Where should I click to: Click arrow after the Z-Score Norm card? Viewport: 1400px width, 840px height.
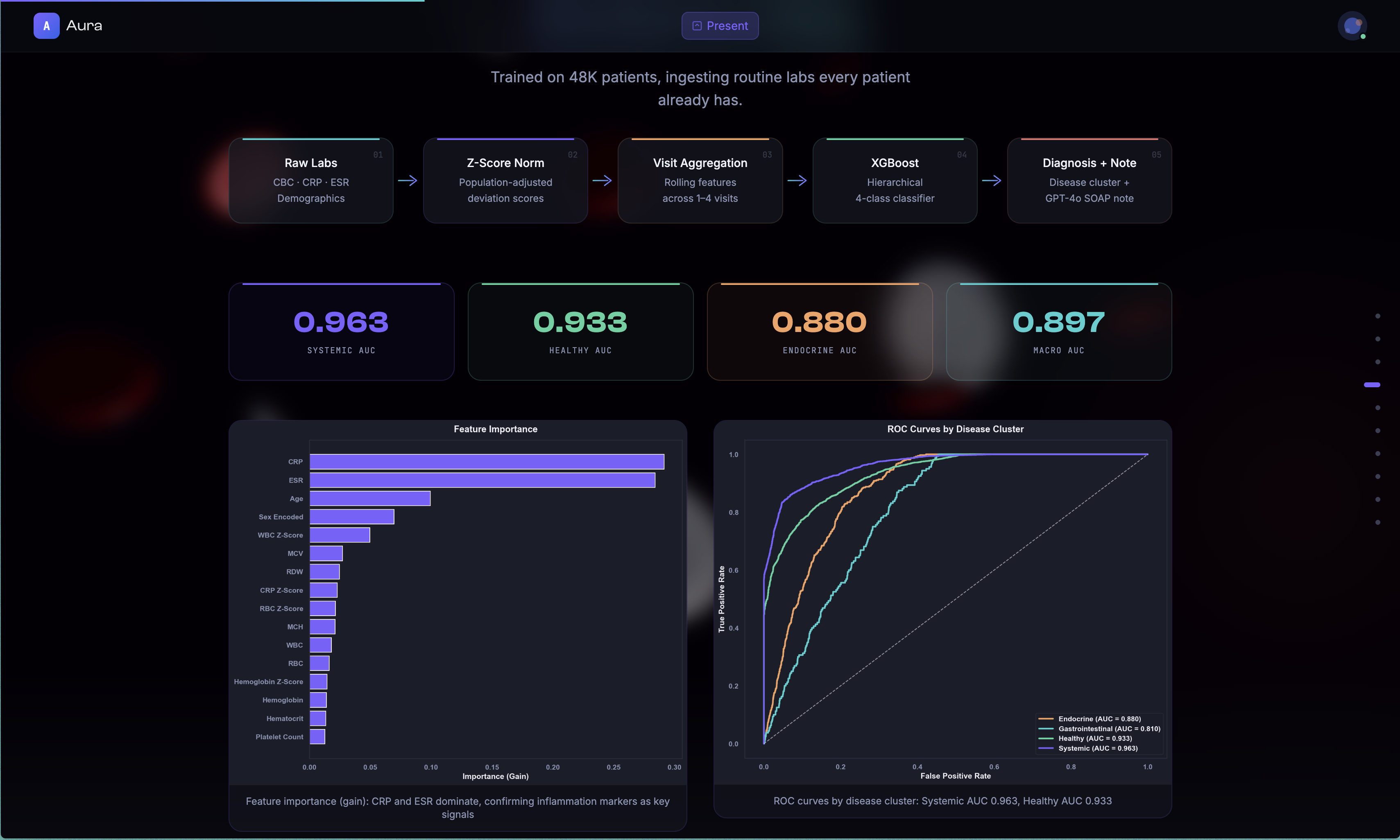(602, 181)
